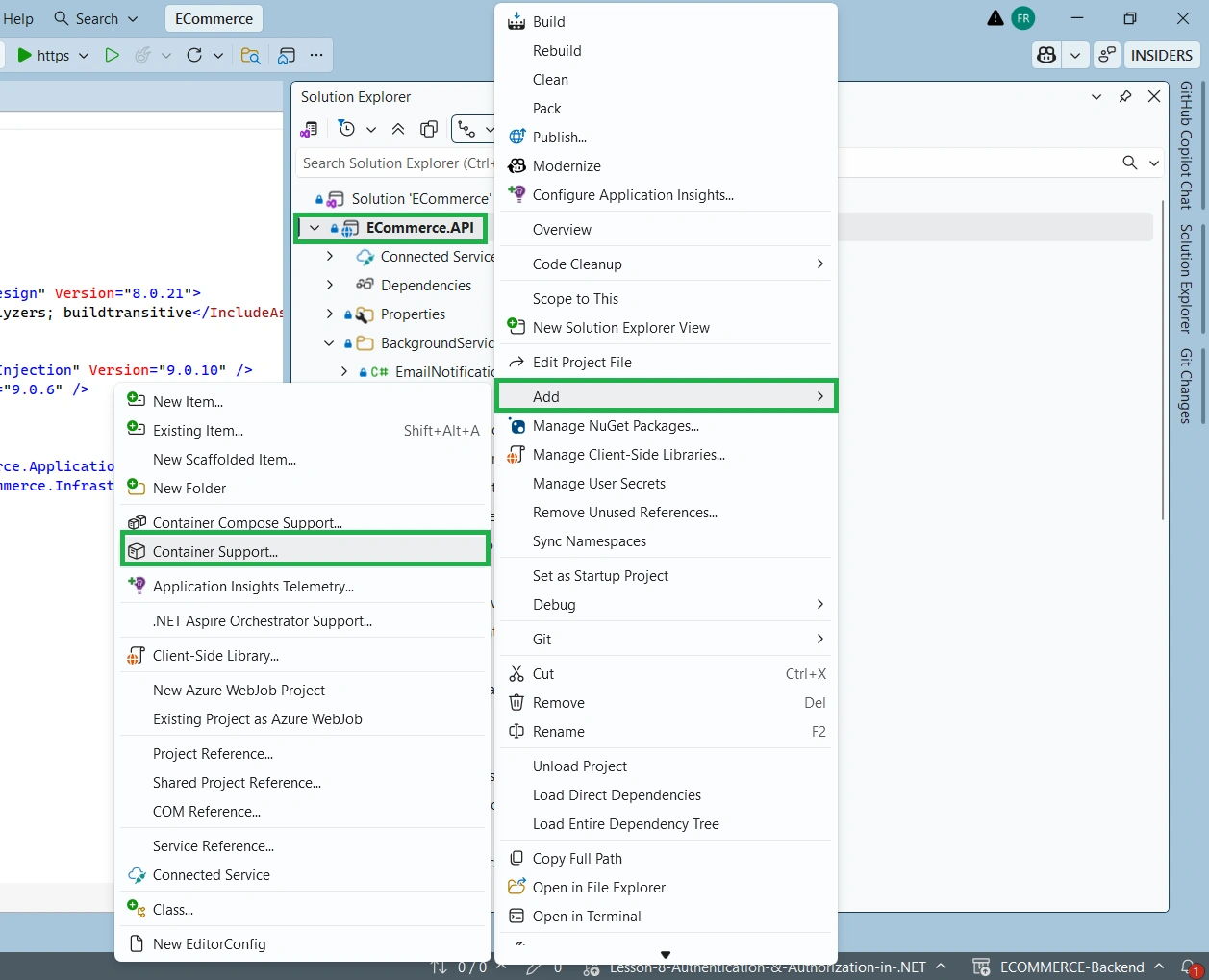
Task: Click the search magnifier in Solution Explorer
Action: pos(1130,163)
